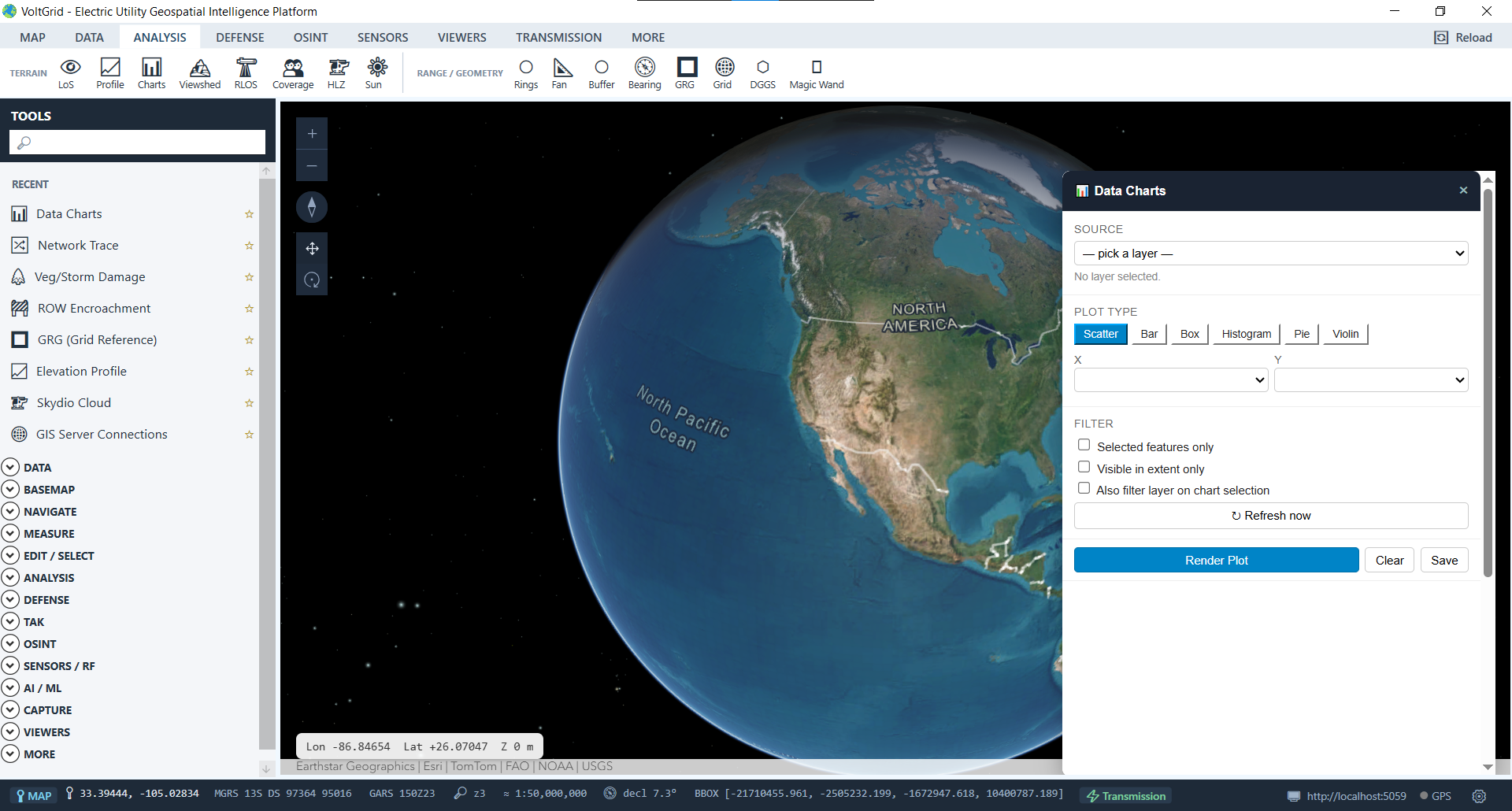Click the Render Plot button
Viewport: 1512px width, 811px height.
coord(1216,560)
